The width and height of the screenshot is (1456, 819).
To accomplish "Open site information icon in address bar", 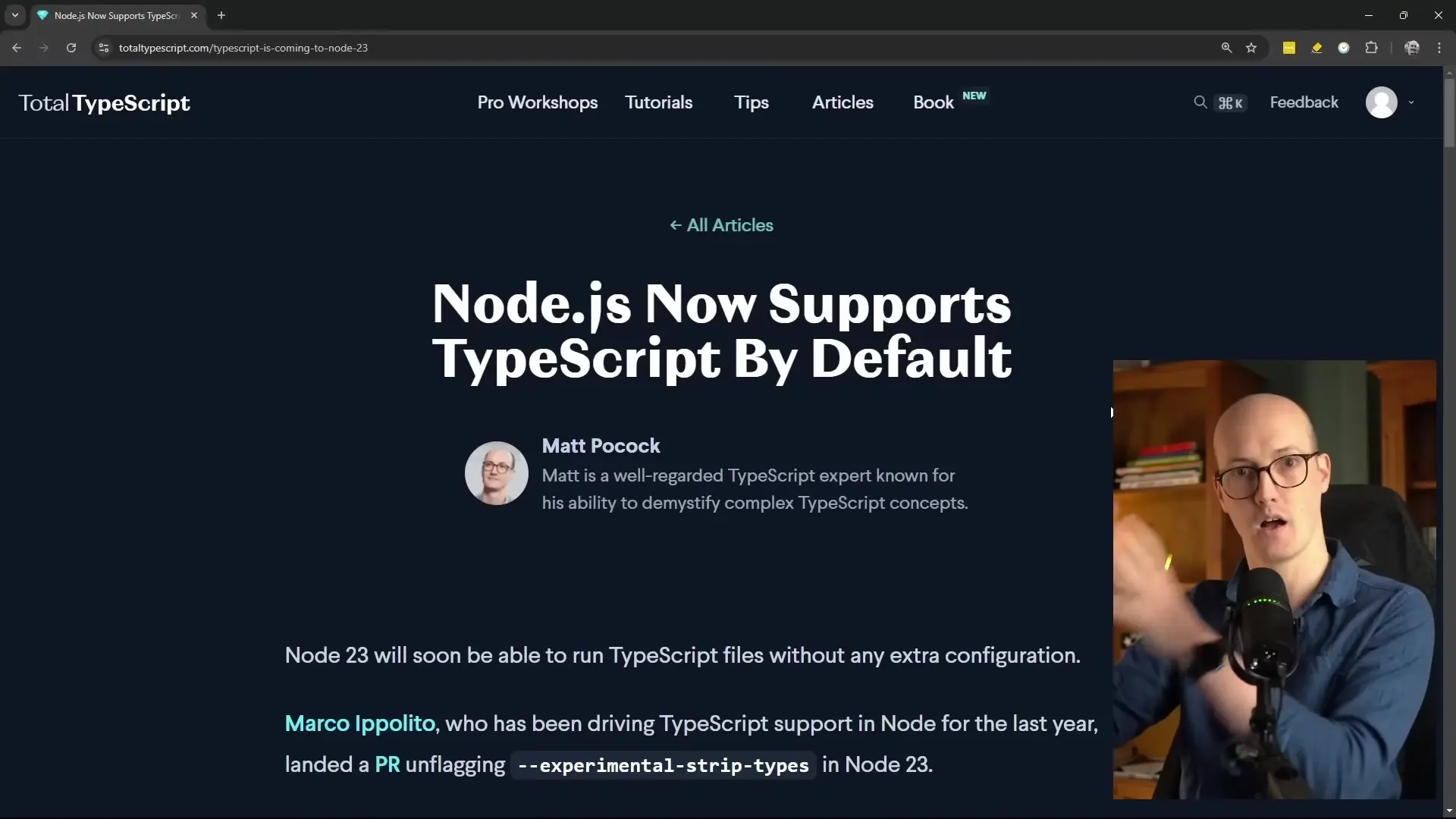I will click(x=104, y=48).
